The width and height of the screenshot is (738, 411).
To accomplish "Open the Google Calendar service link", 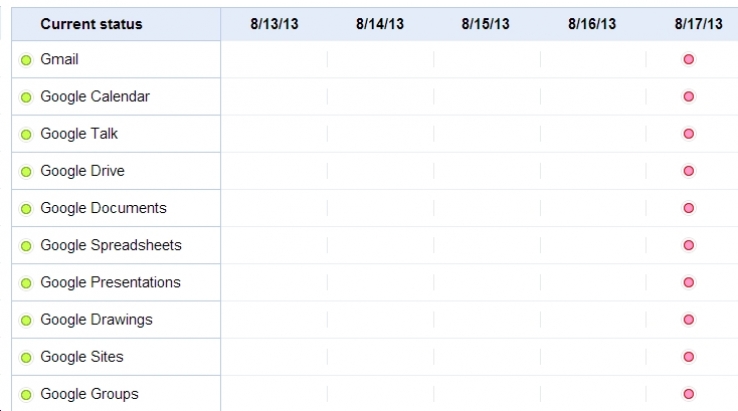I will tap(95, 96).
